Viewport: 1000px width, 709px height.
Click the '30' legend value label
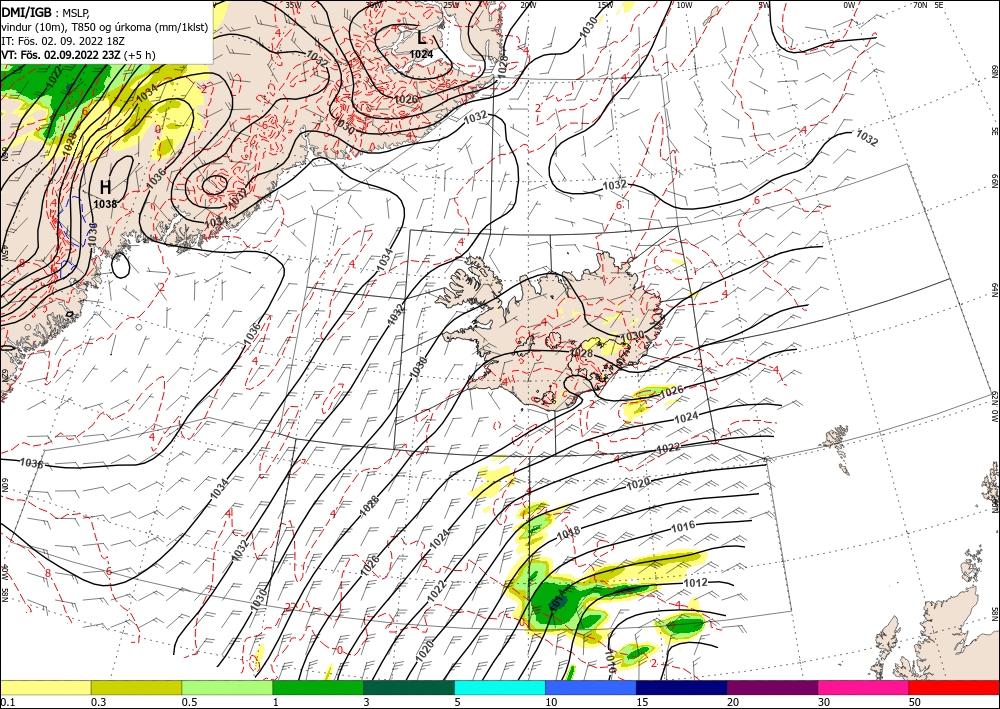tap(824, 702)
